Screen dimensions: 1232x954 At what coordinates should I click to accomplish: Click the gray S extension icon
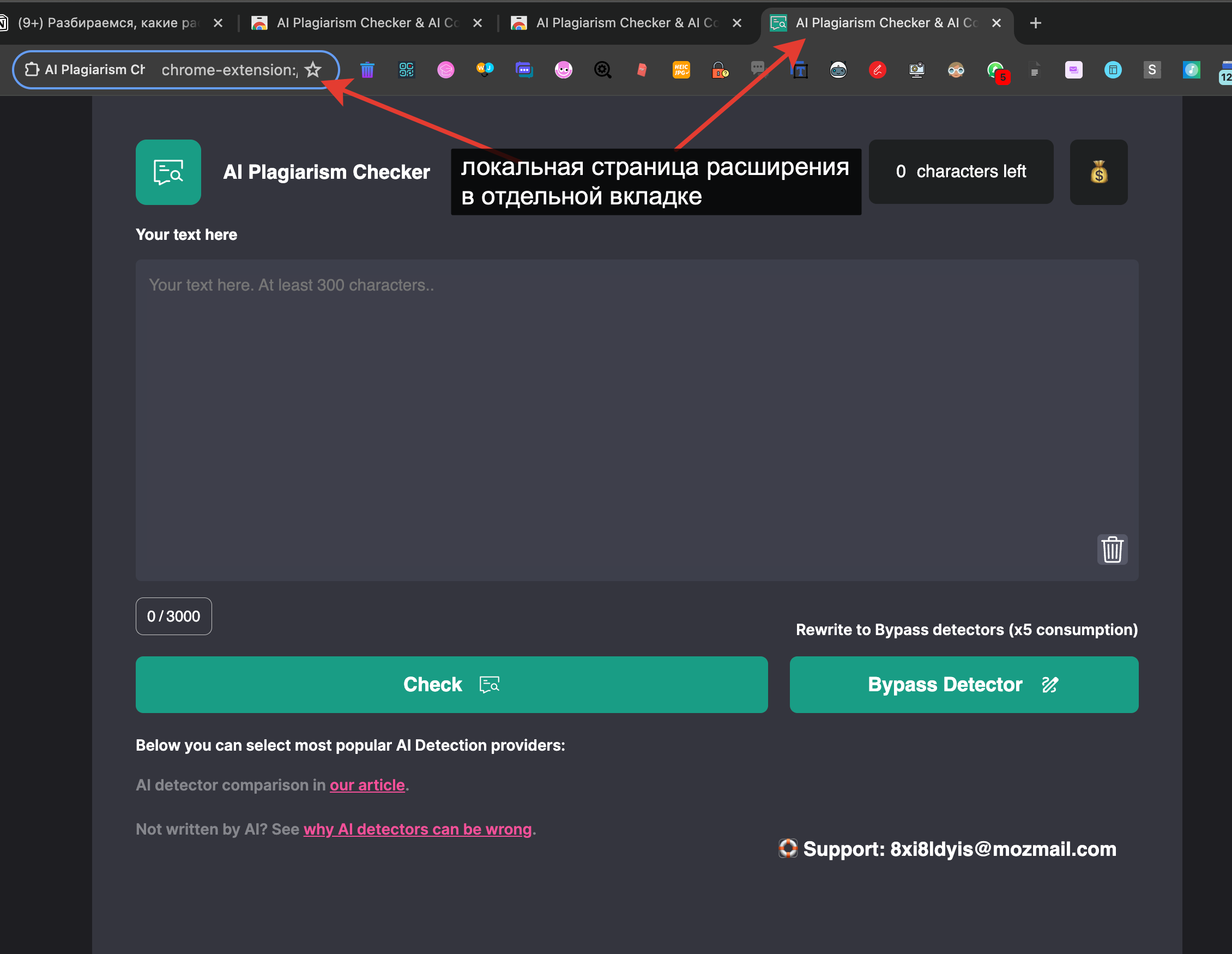click(x=1152, y=70)
